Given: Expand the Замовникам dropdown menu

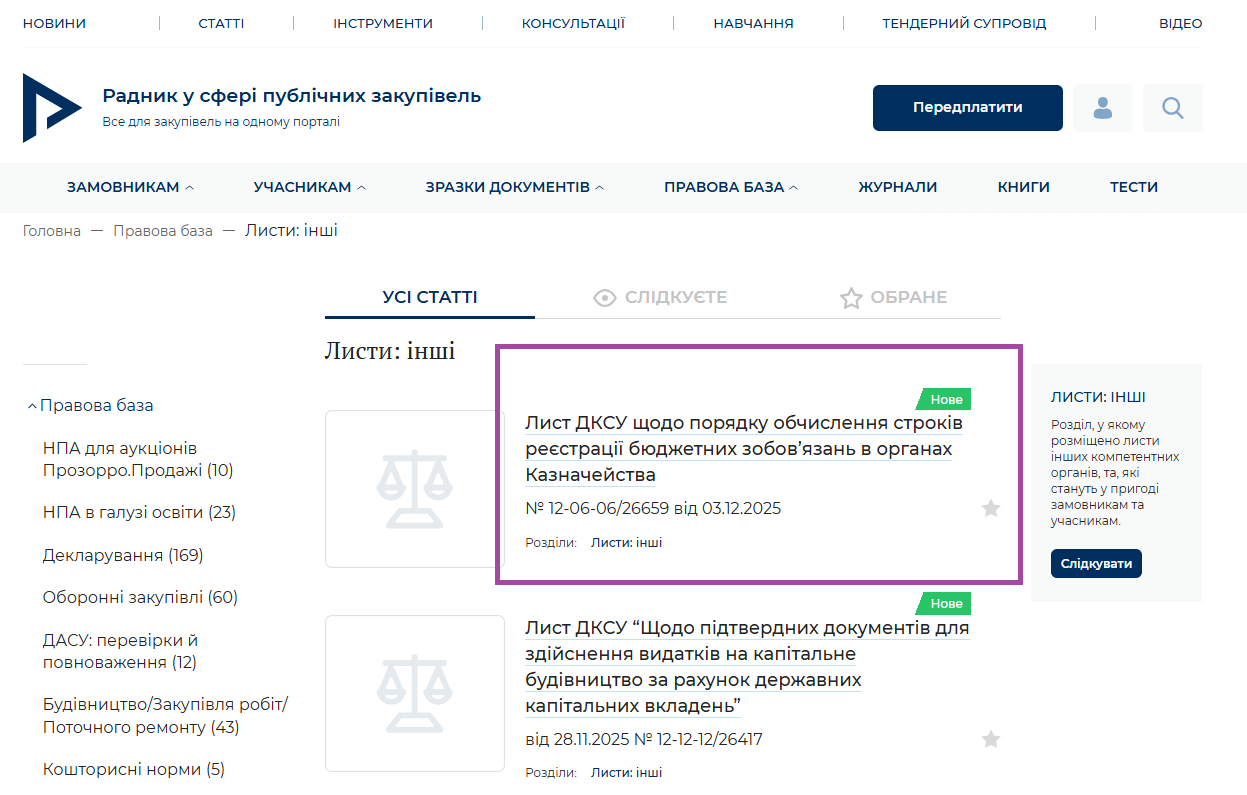Looking at the screenshot, I should (x=130, y=187).
